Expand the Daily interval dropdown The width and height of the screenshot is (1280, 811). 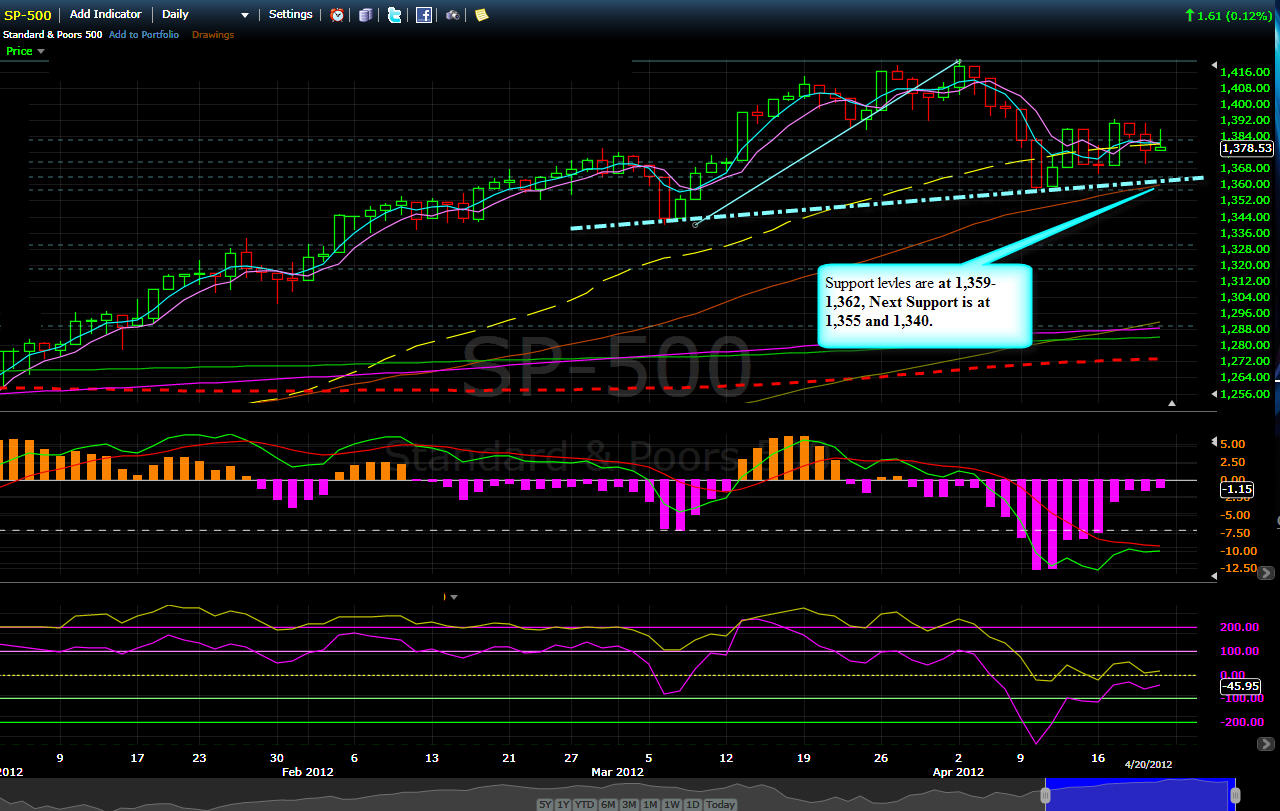(245, 16)
